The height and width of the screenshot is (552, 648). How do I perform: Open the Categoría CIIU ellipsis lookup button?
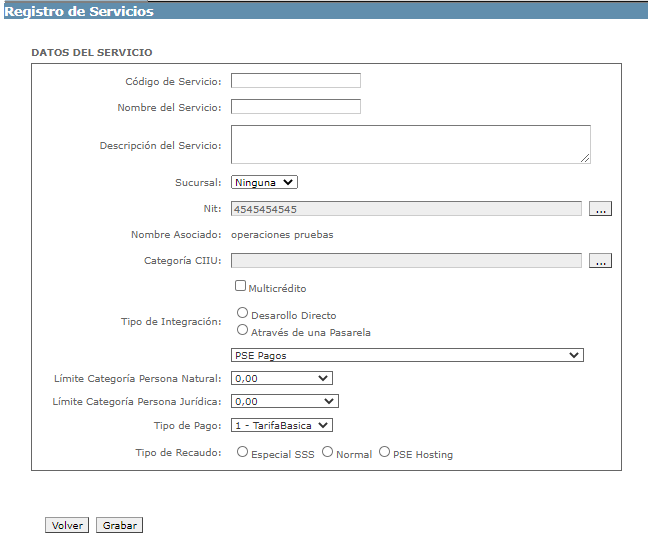click(x=600, y=261)
